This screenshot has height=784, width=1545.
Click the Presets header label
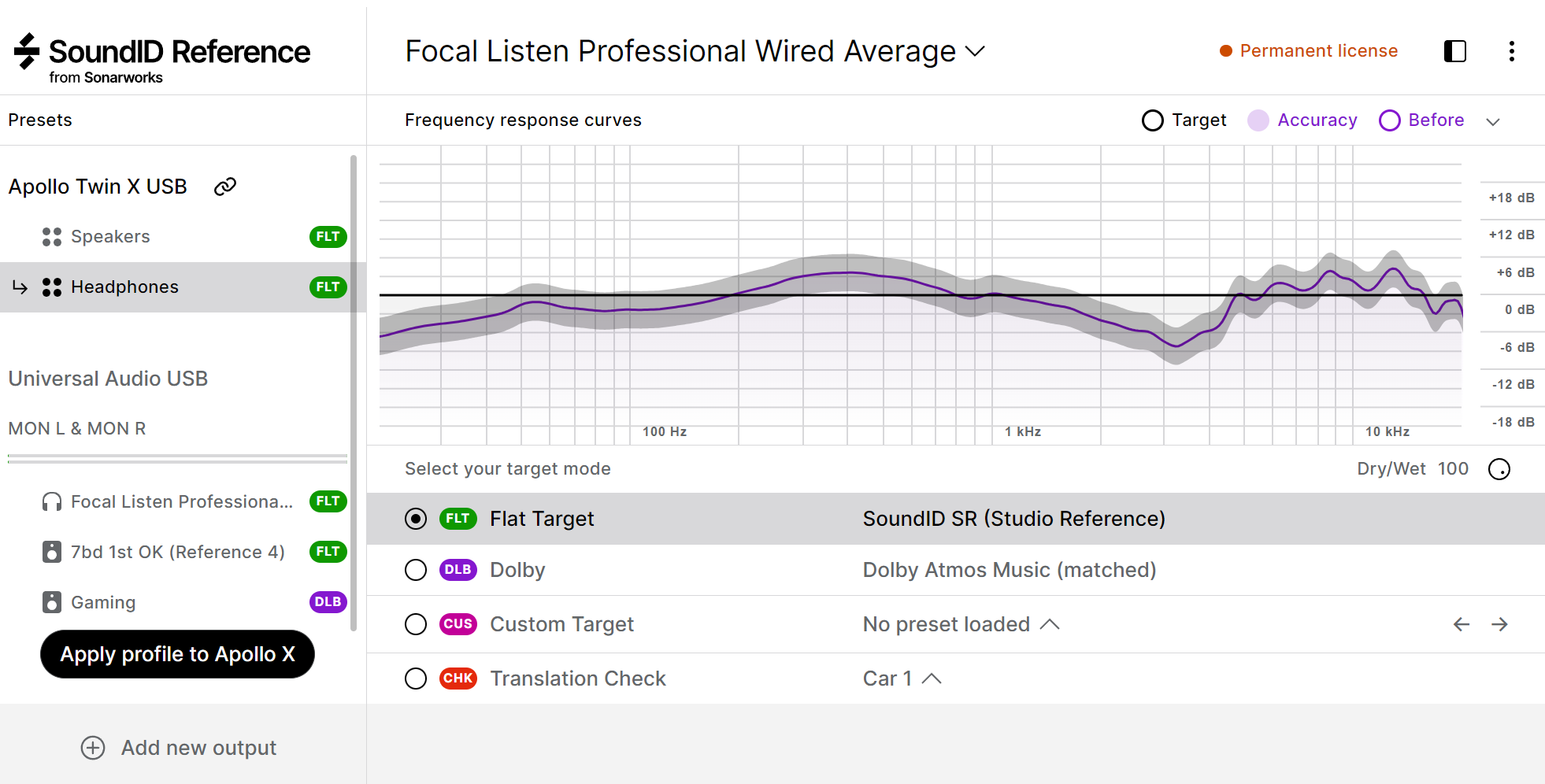pyautogui.click(x=40, y=120)
